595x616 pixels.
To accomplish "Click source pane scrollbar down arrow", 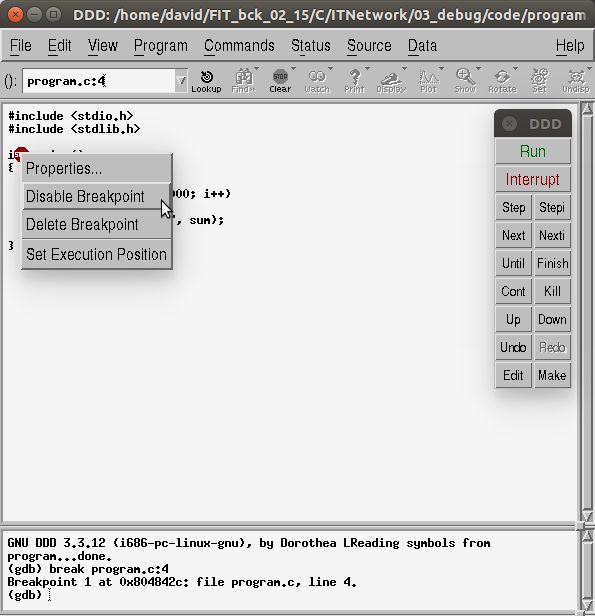I will [587, 516].
